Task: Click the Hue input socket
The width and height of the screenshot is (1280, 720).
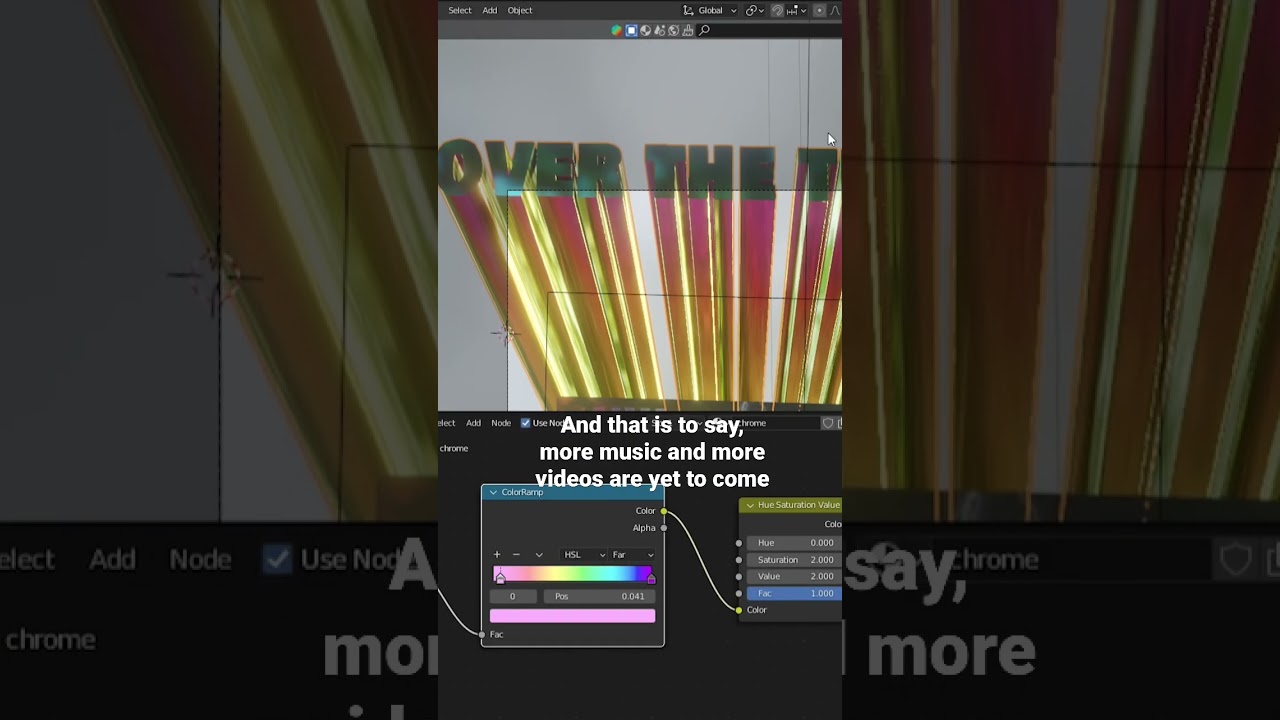Action: pyautogui.click(x=739, y=543)
